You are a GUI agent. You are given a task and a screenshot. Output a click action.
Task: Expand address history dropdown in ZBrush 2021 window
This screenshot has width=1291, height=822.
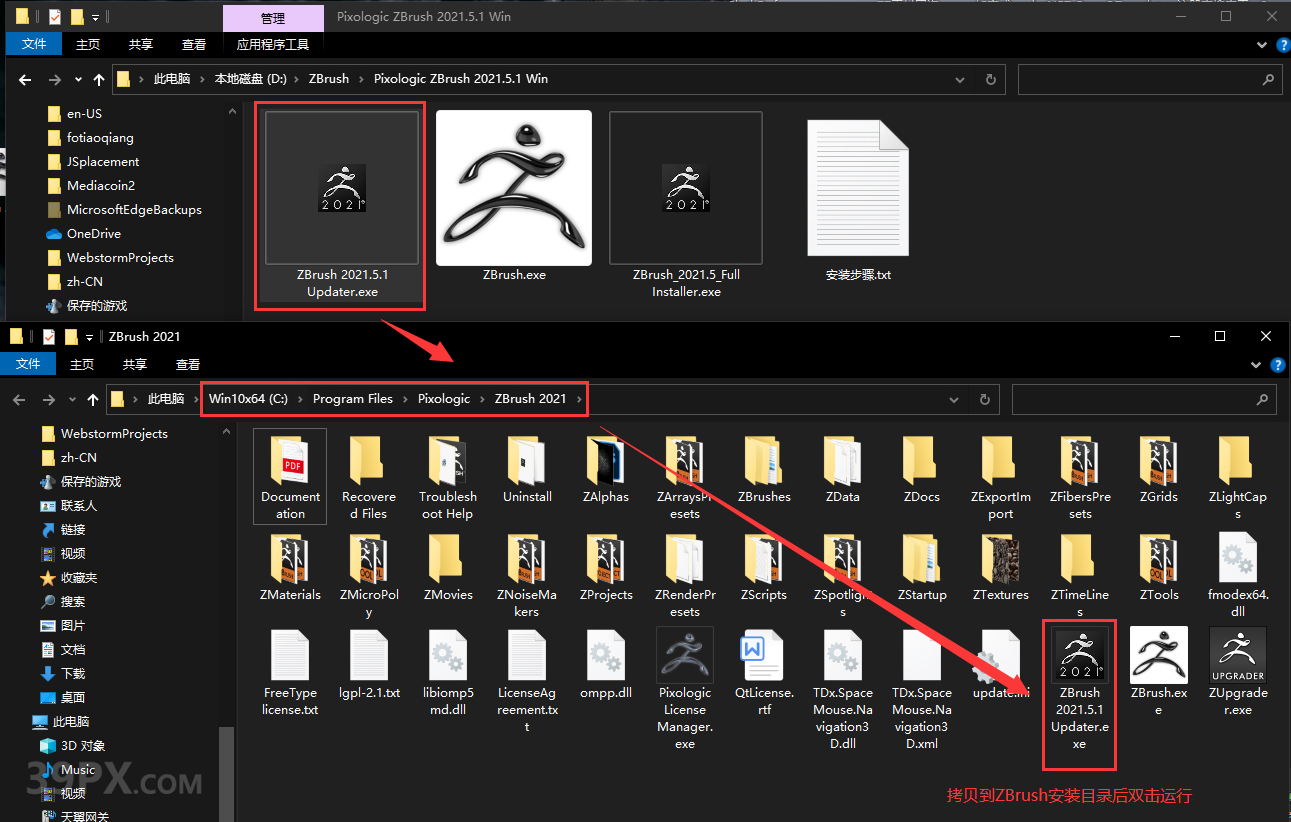tap(955, 399)
